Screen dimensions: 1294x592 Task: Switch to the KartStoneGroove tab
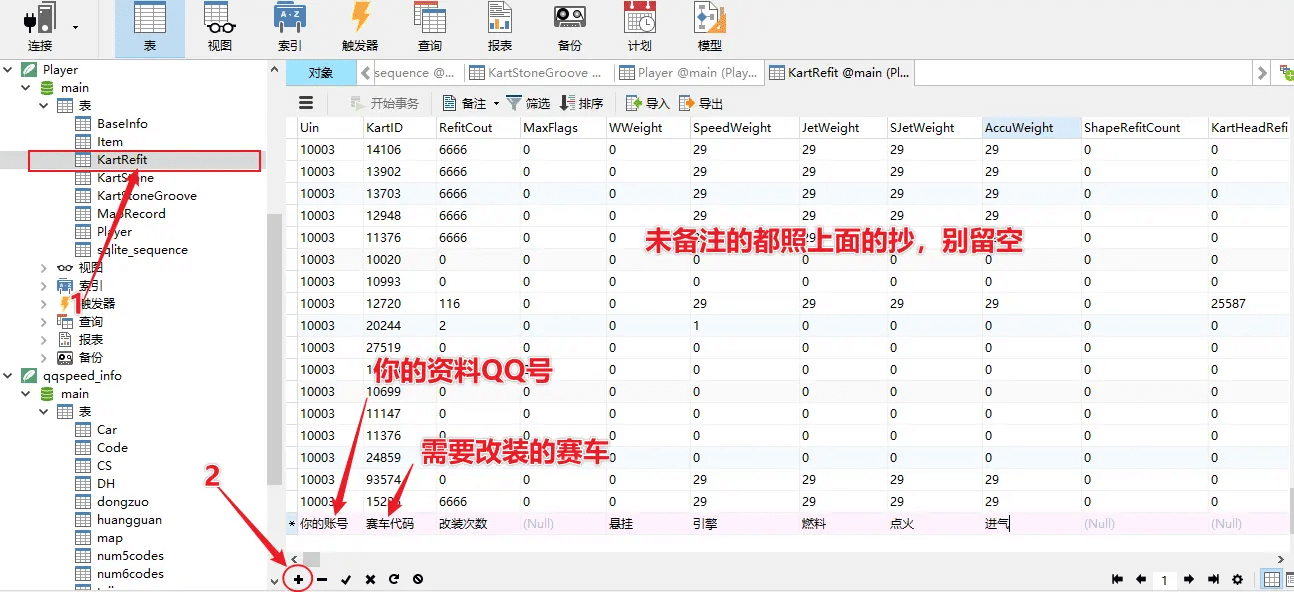pyautogui.click(x=538, y=73)
